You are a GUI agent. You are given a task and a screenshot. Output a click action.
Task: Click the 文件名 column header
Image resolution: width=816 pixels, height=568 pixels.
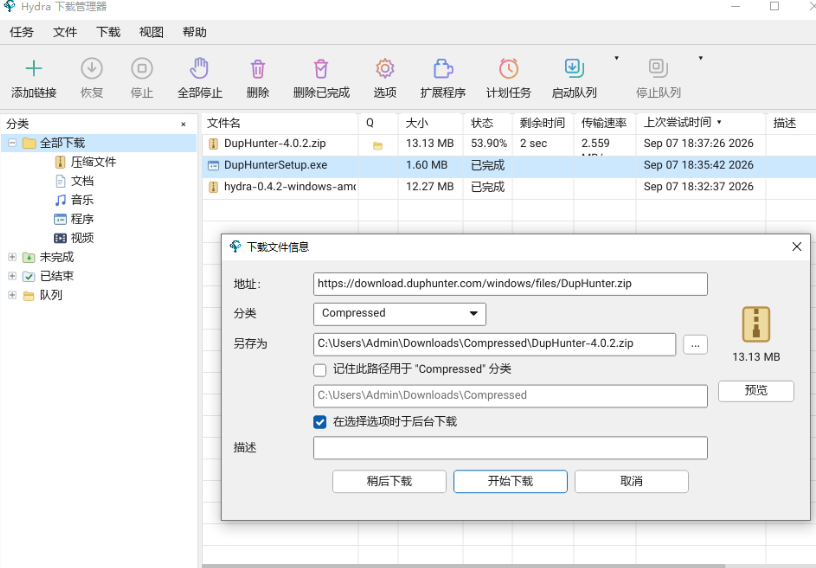coord(280,123)
